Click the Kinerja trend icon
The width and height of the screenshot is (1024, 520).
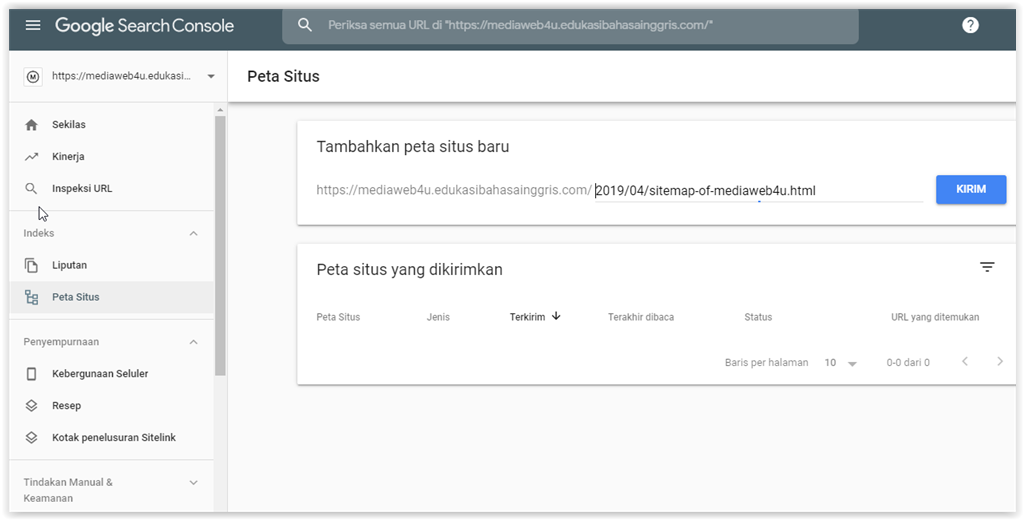pos(31,157)
